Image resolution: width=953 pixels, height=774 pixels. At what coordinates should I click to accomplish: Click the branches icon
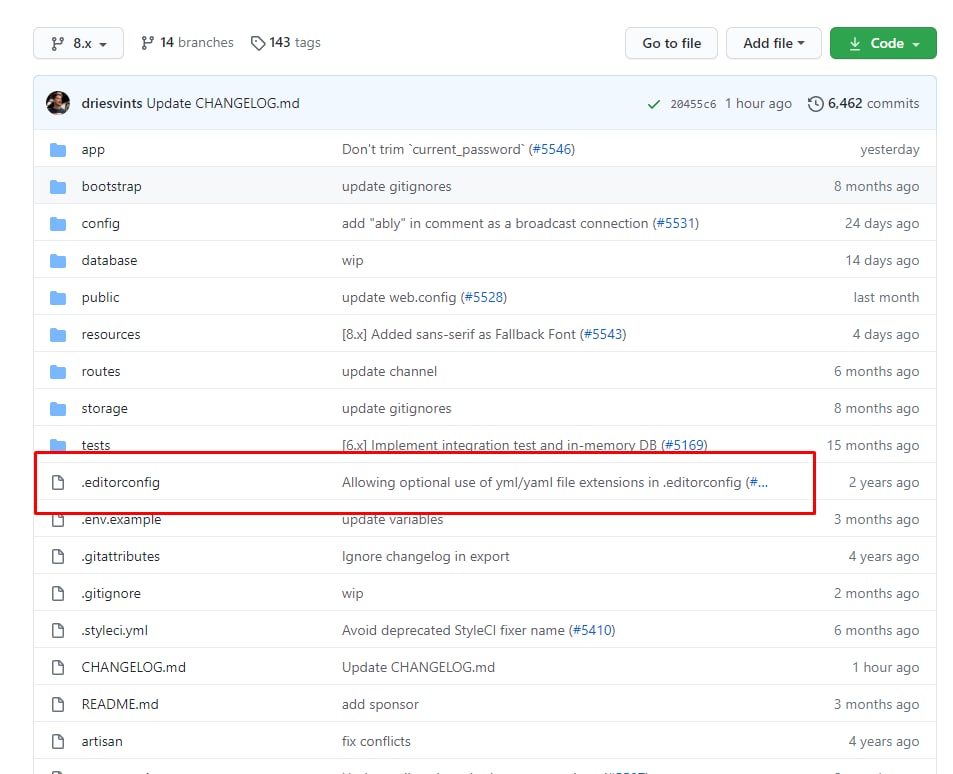pos(148,43)
